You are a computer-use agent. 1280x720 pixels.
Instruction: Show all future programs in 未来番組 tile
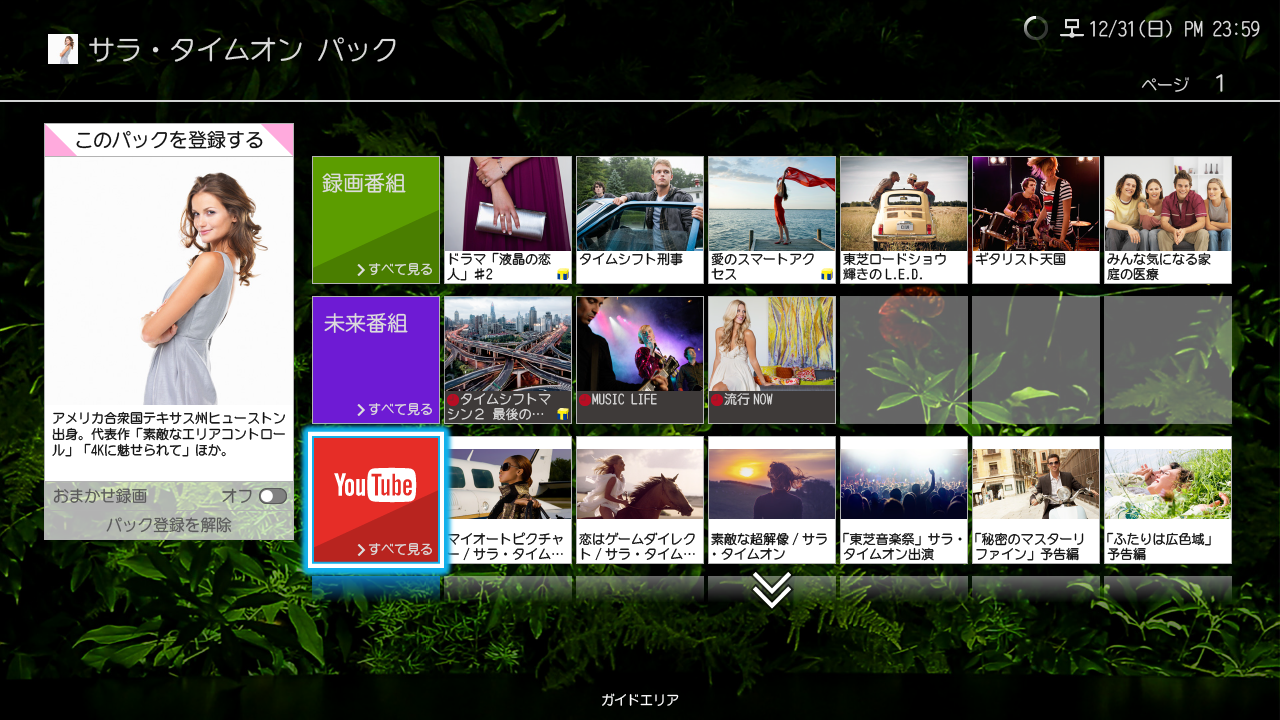(x=376, y=360)
